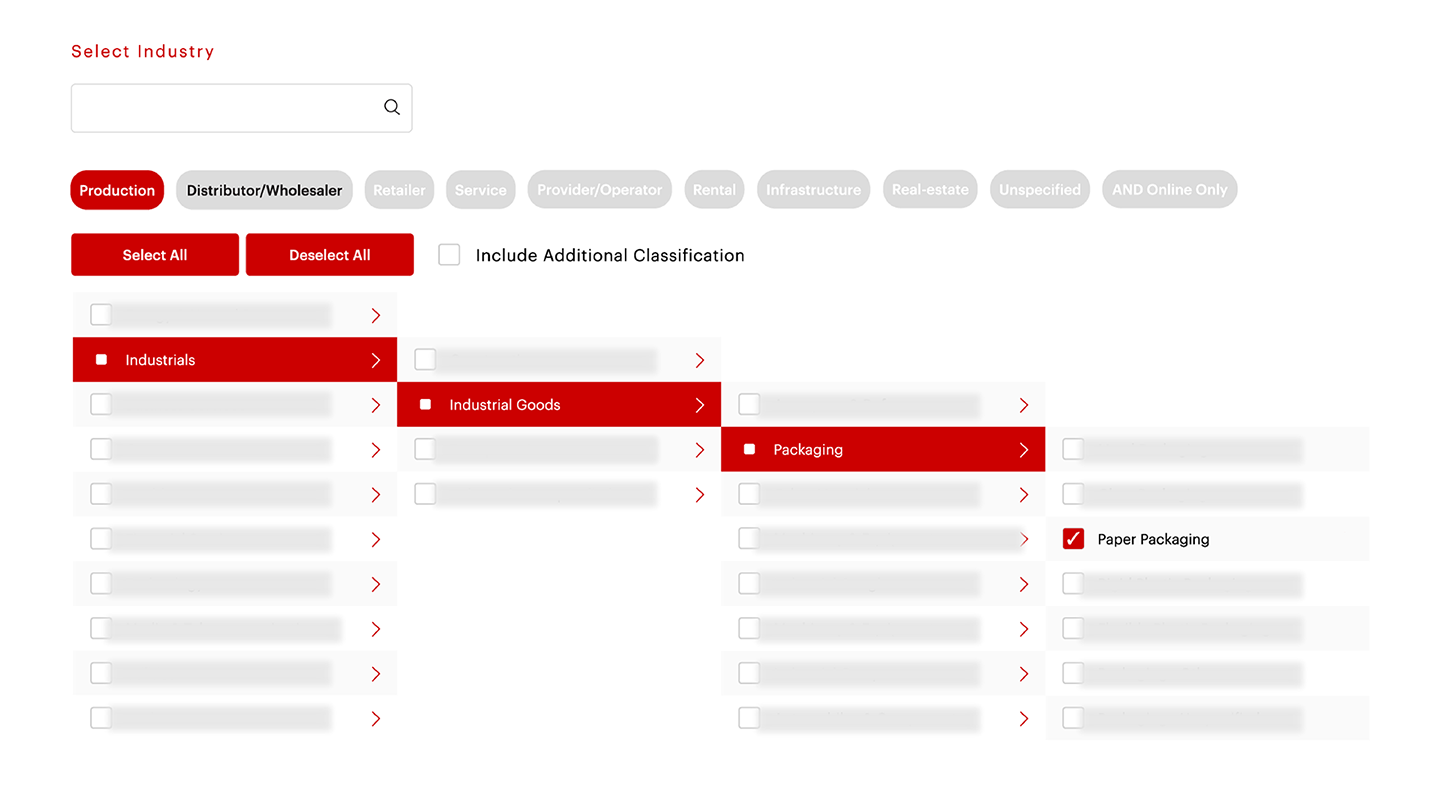This screenshot has width=1440, height=810.
Task: Toggle the Packaging checkbox indicator
Action: [749, 450]
